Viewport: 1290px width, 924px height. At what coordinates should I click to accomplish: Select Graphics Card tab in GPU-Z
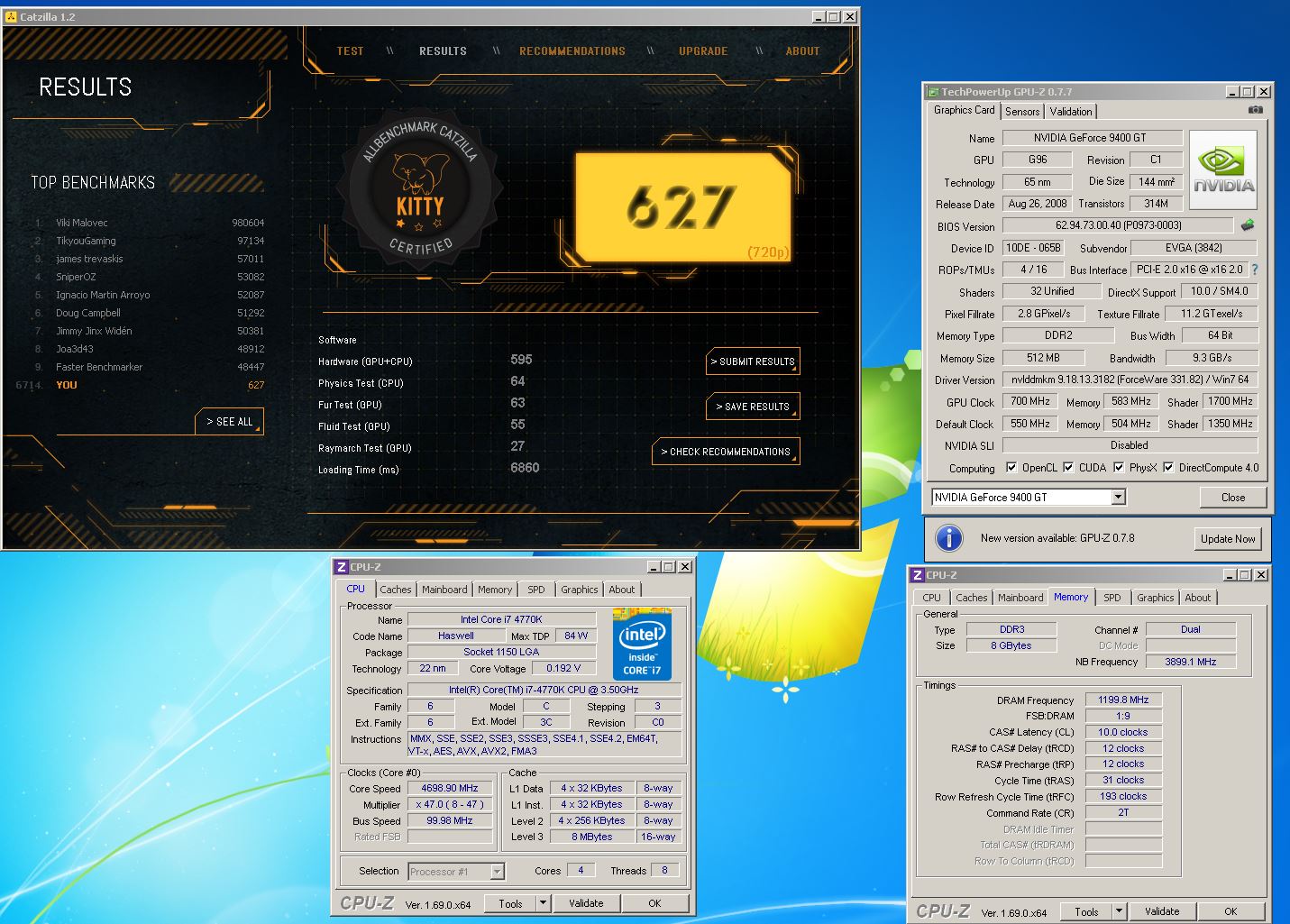(964, 110)
